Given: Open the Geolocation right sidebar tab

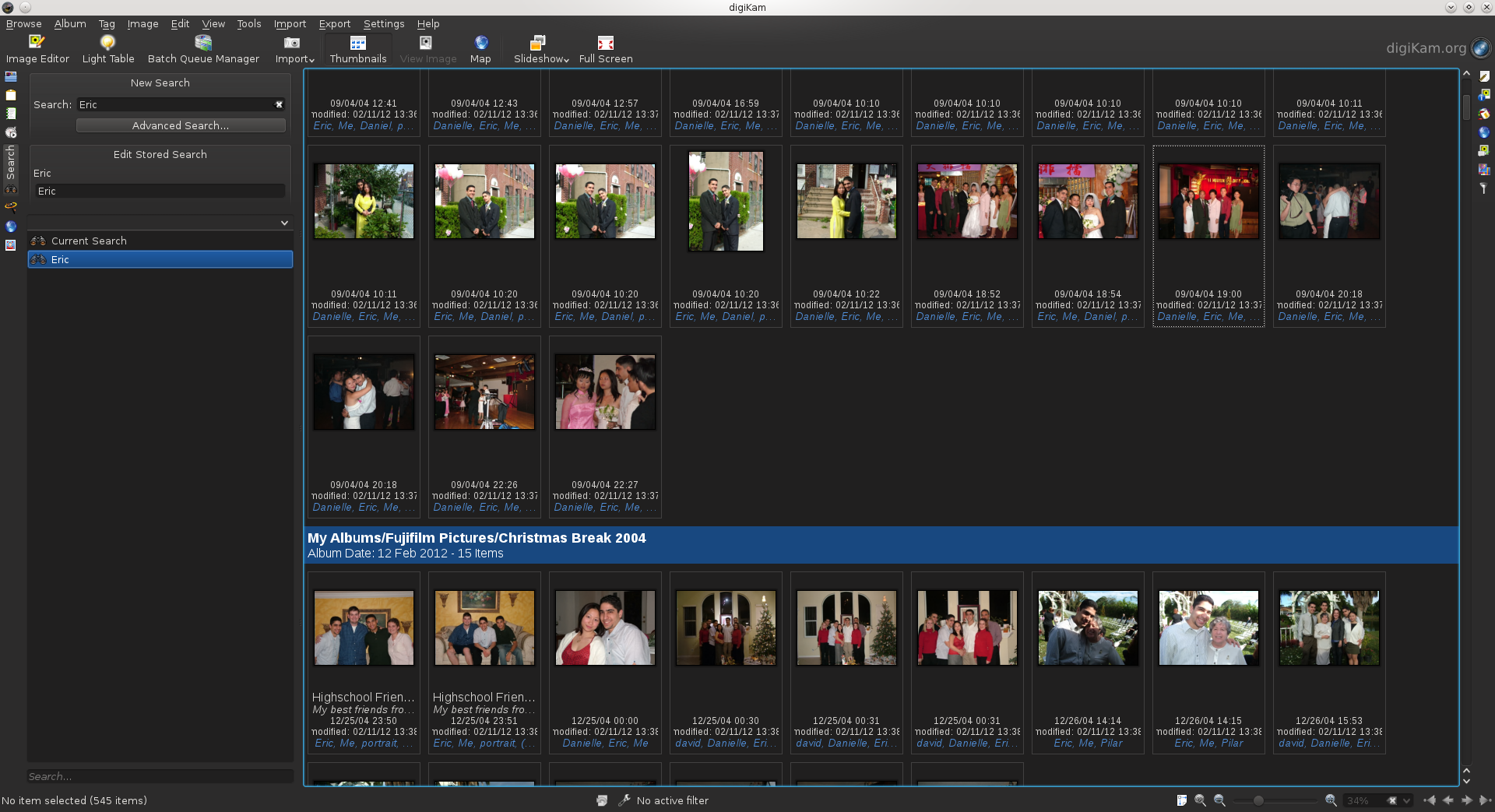Looking at the screenshot, I should (1484, 132).
